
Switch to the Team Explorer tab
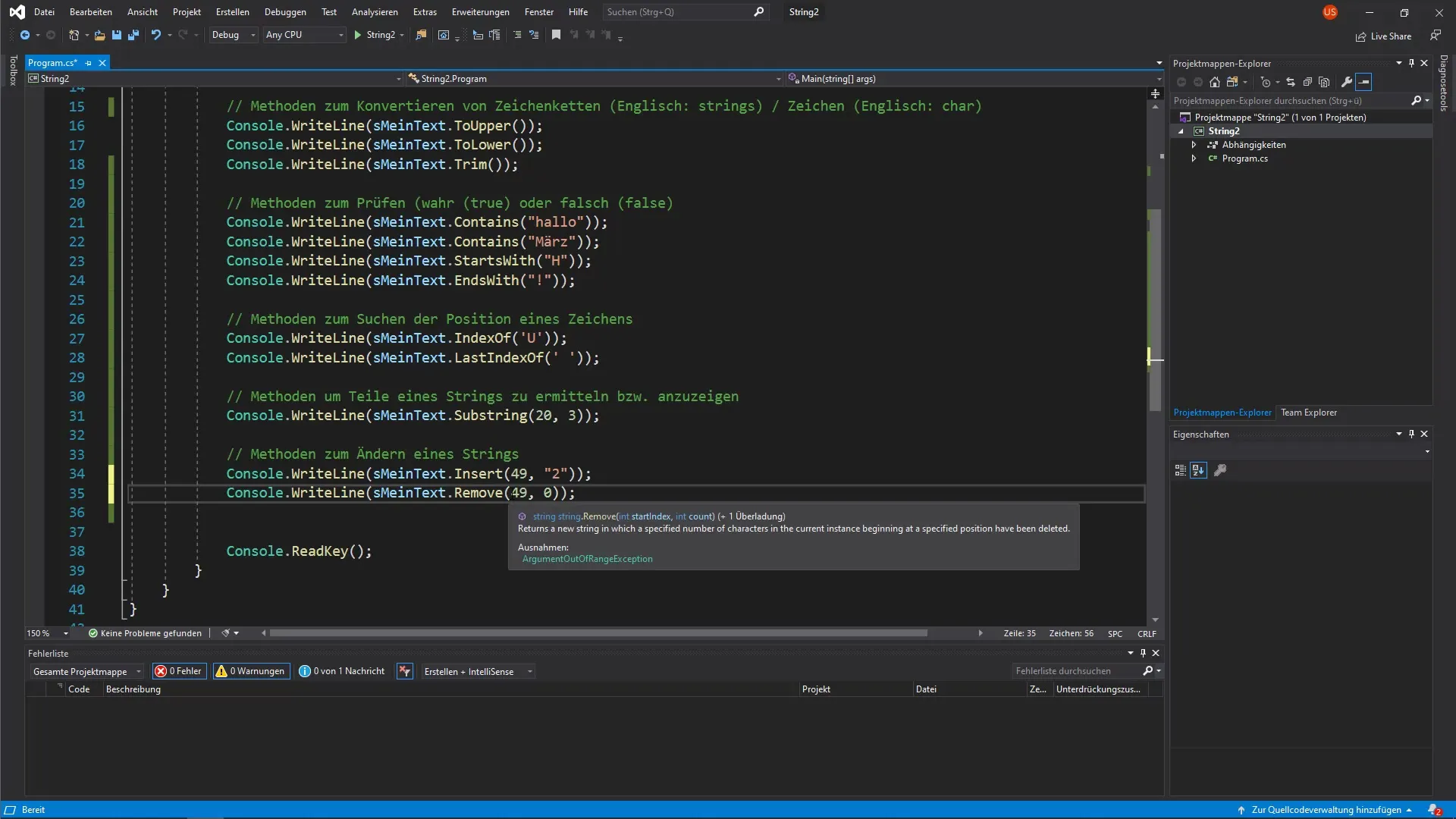point(1309,413)
